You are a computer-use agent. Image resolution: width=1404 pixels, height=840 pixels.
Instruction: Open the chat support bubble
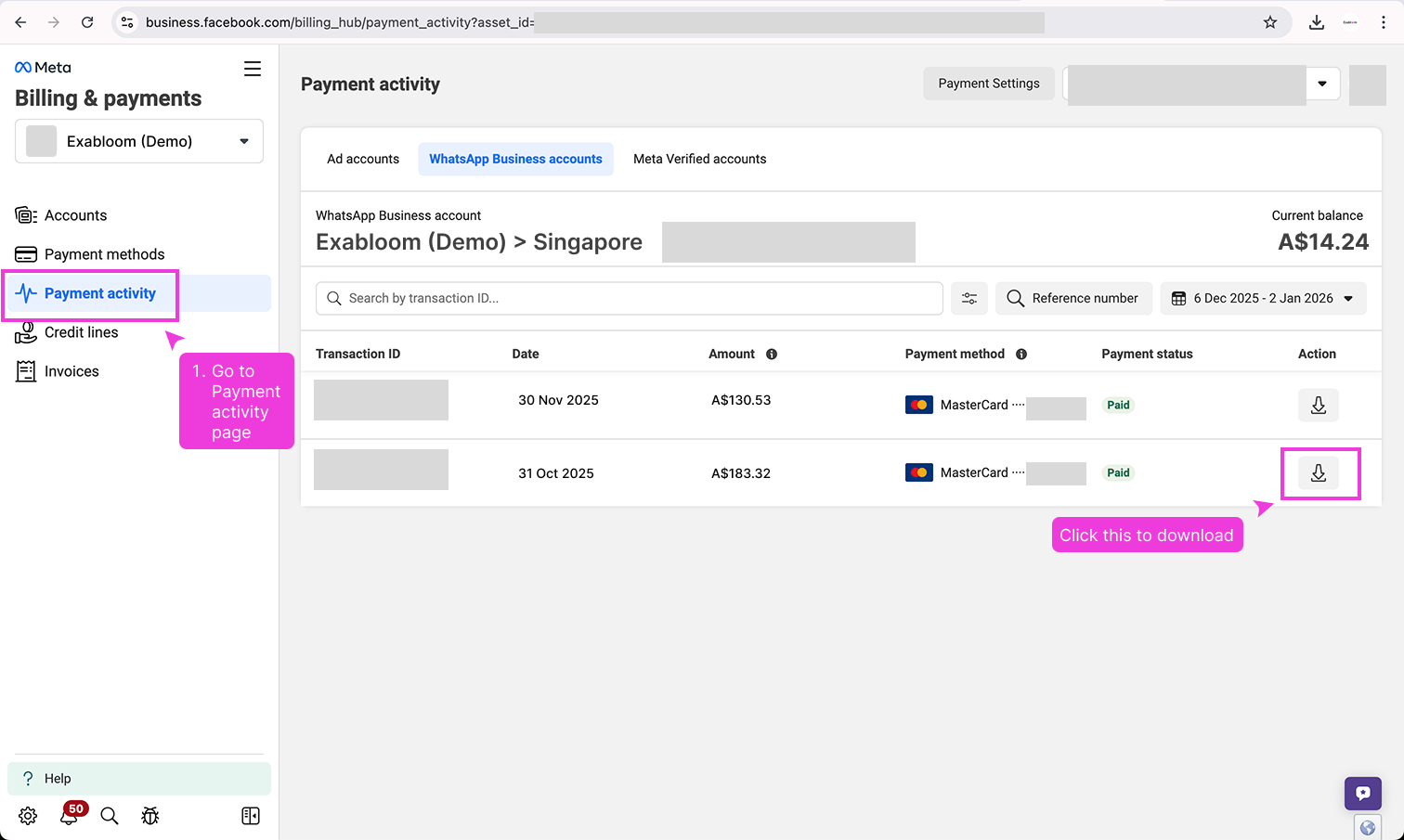tap(1362, 793)
